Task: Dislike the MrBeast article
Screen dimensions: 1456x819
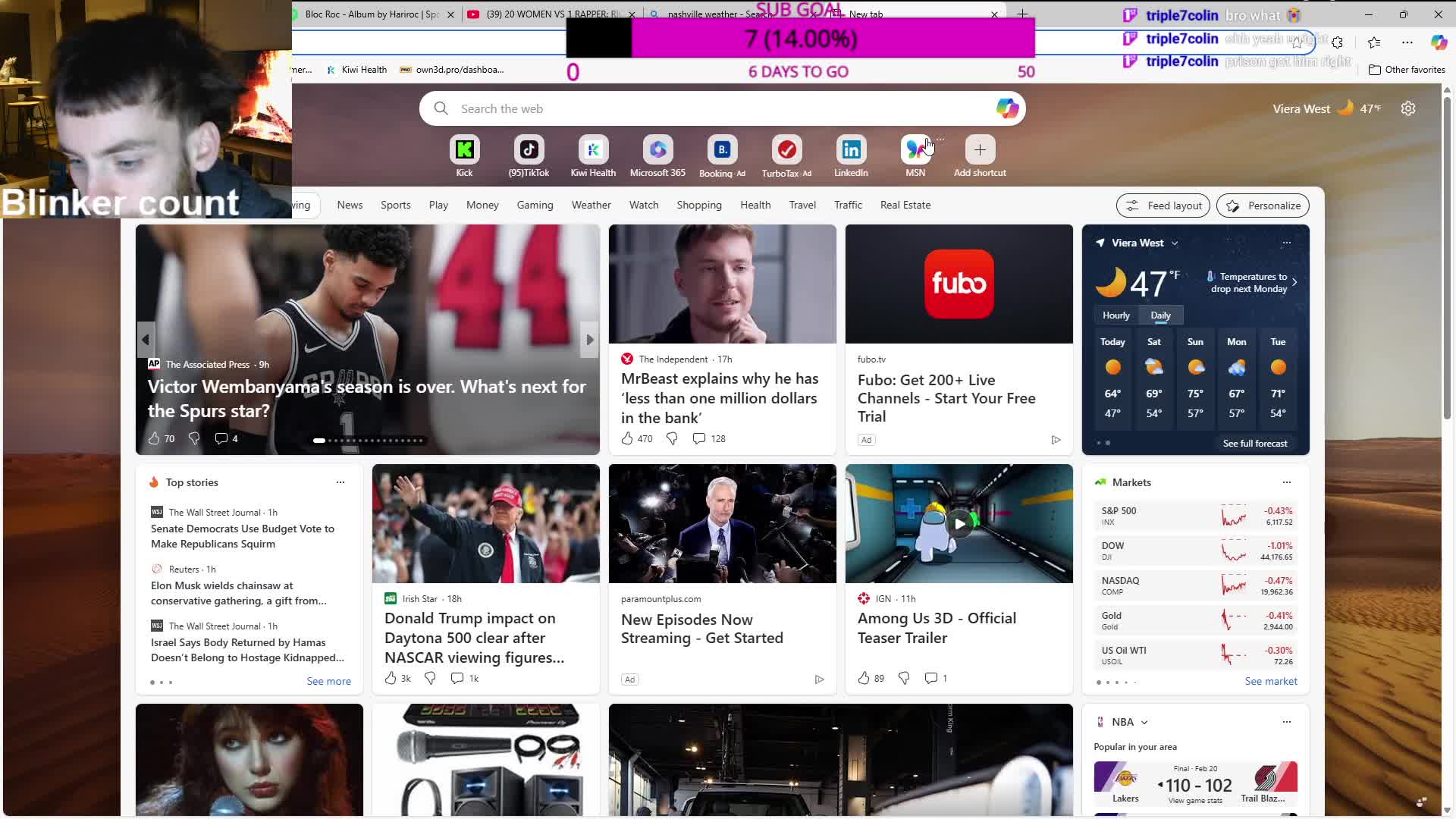Action: pyautogui.click(x=672, y=438)
